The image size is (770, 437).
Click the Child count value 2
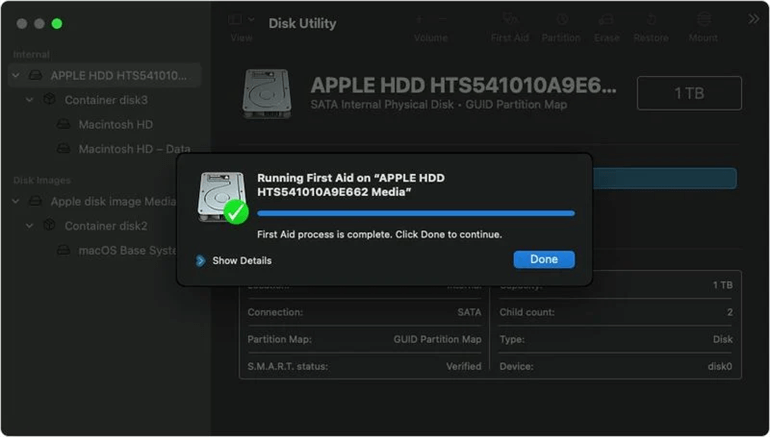[x=730, y=312]
